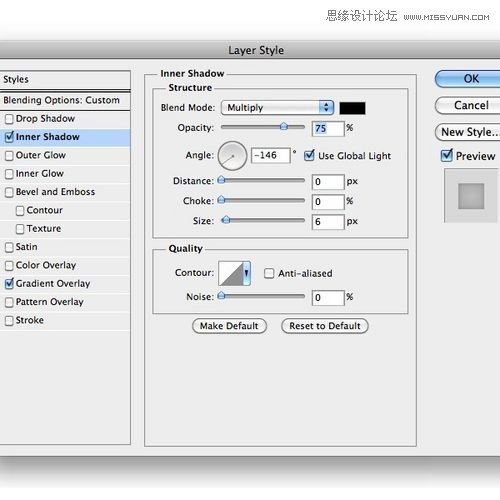Enable the Anti-aliased checkbox

[269, 273]
